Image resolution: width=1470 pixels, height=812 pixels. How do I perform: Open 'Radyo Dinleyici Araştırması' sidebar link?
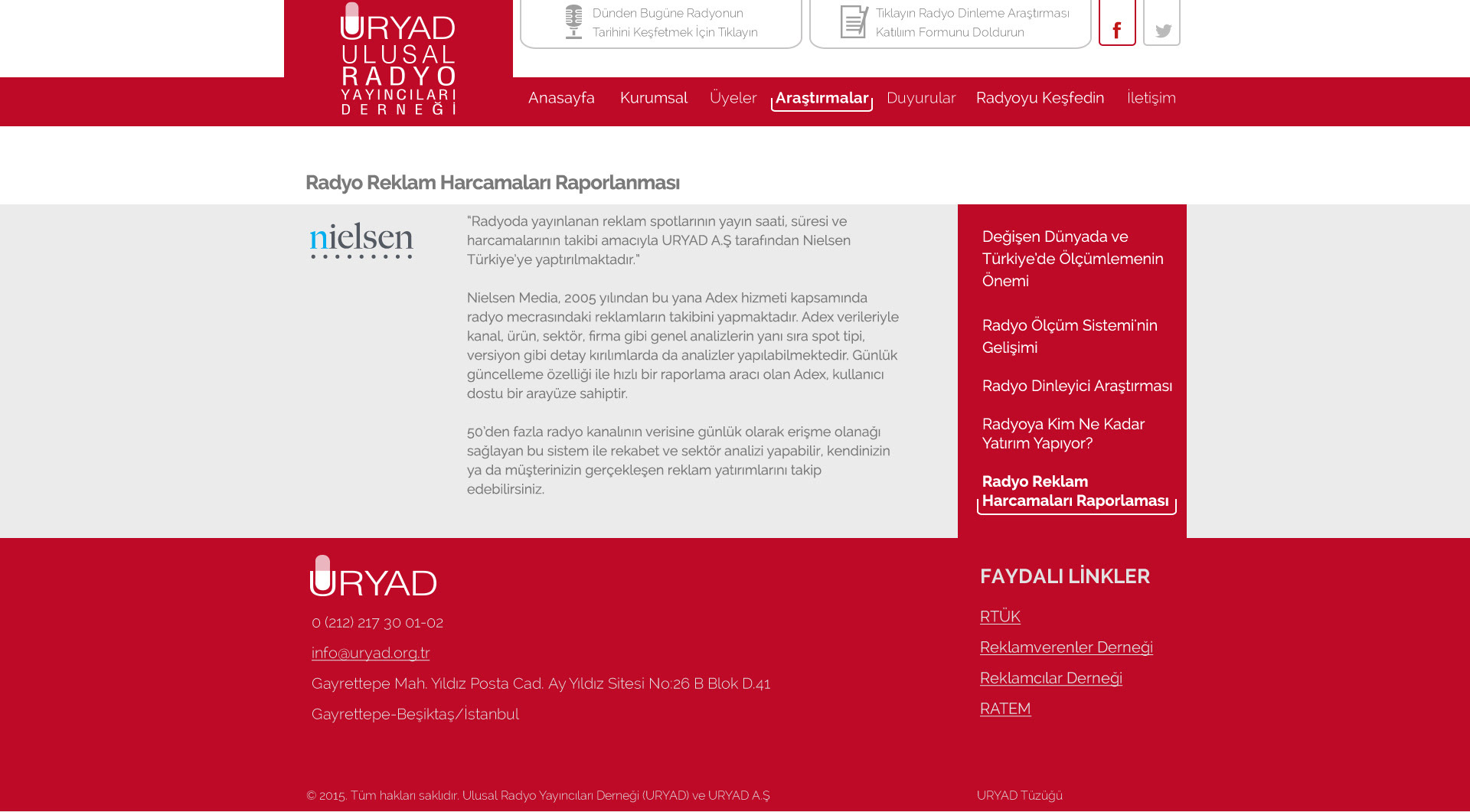tap(1077, 386)
